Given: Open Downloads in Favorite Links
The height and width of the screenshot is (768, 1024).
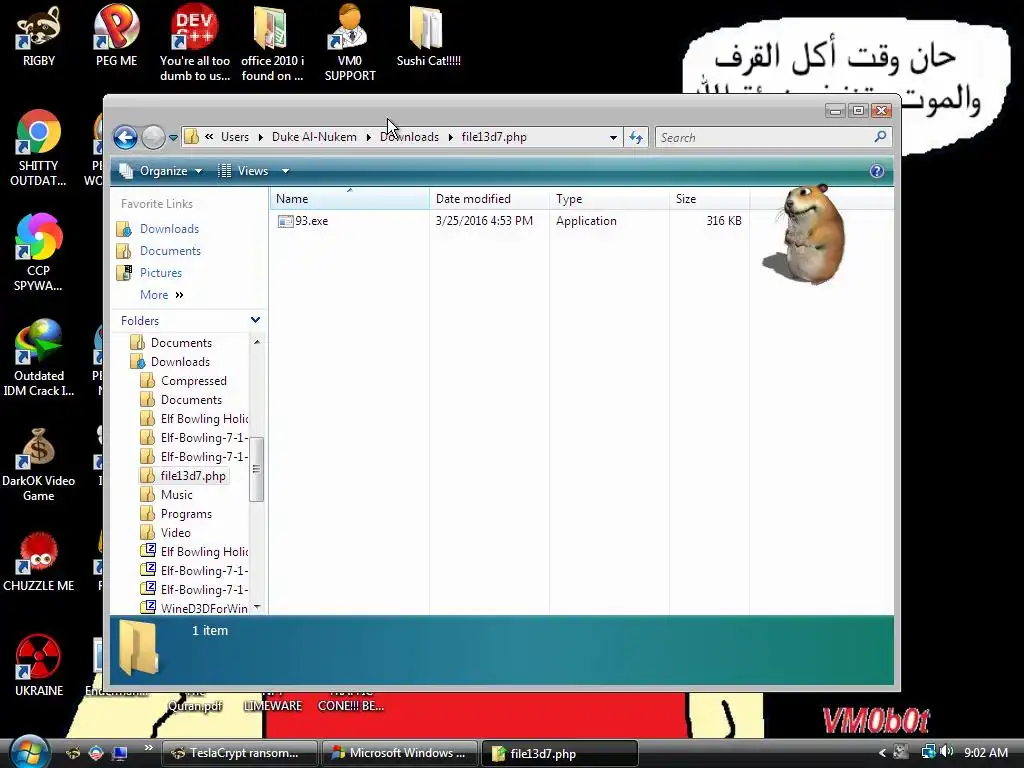Looking at the screenshot, I should tap(169, 229).
